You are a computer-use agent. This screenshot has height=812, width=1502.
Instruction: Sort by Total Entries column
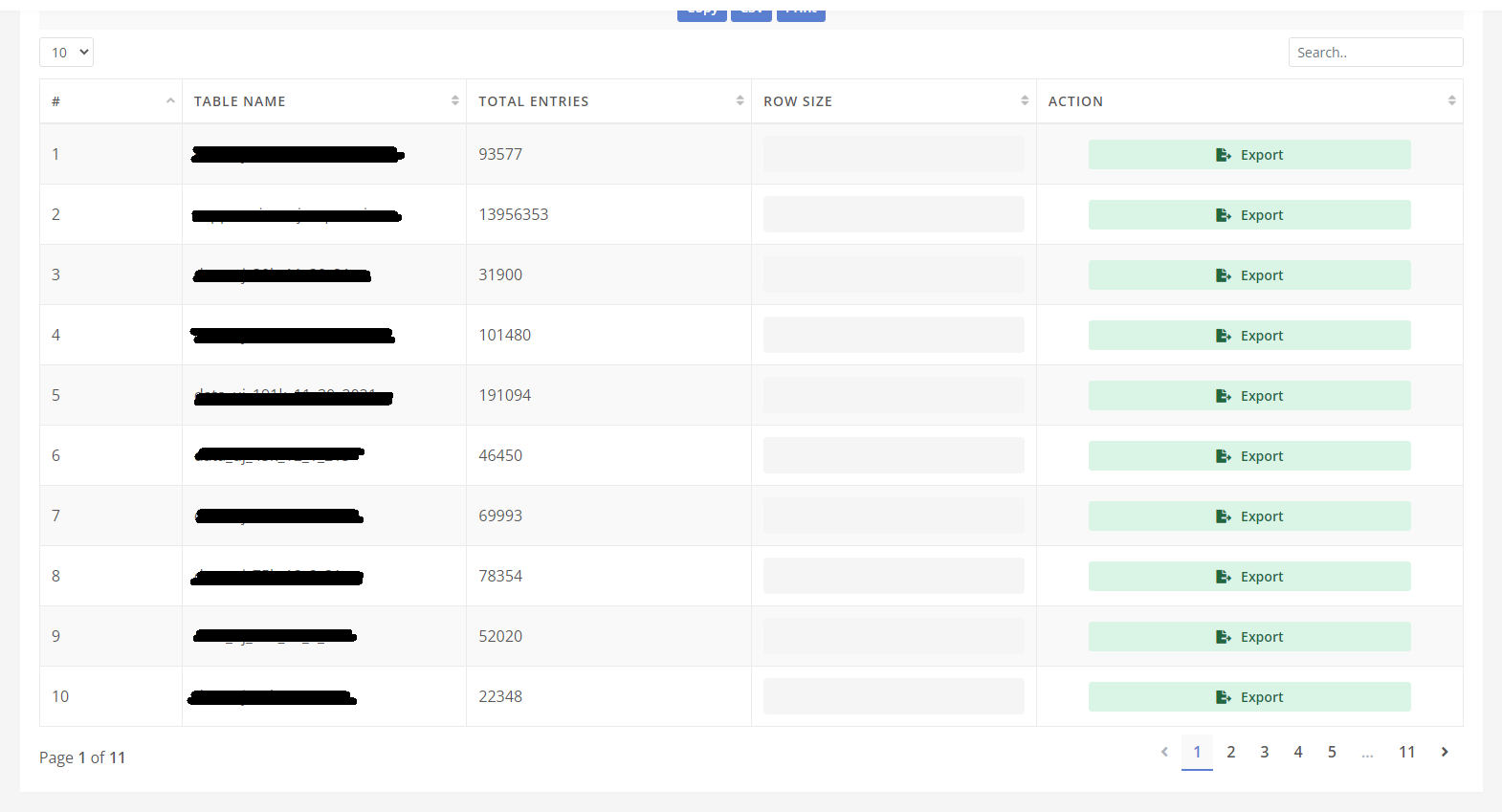609,101
